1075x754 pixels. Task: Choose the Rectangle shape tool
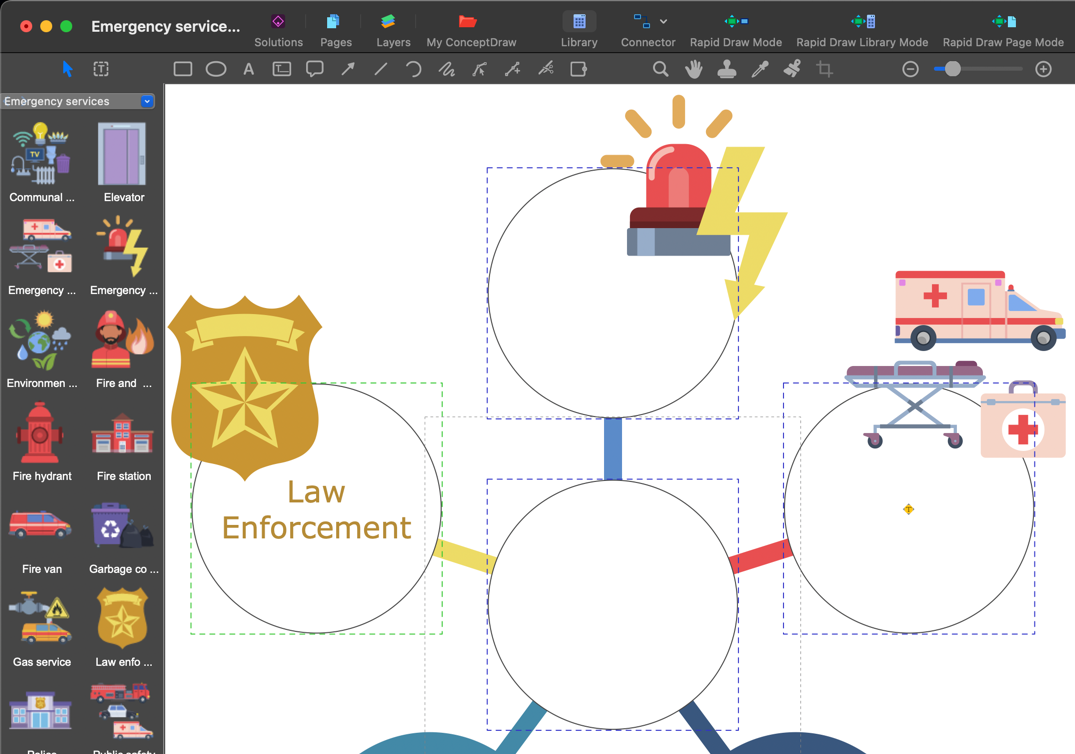point(183,69)
